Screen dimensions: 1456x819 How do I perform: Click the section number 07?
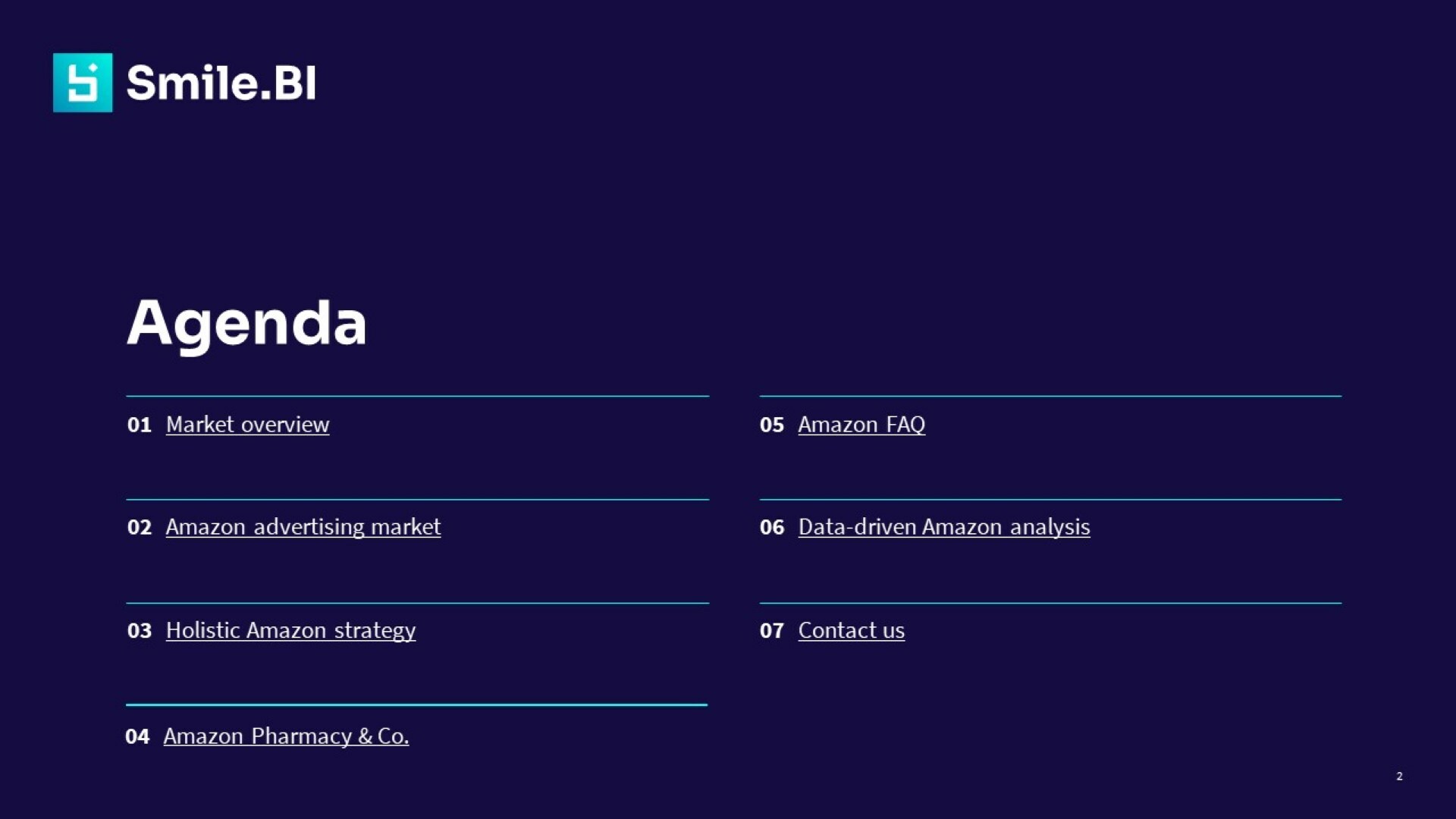pyautogui.click(x=772, y=631)
